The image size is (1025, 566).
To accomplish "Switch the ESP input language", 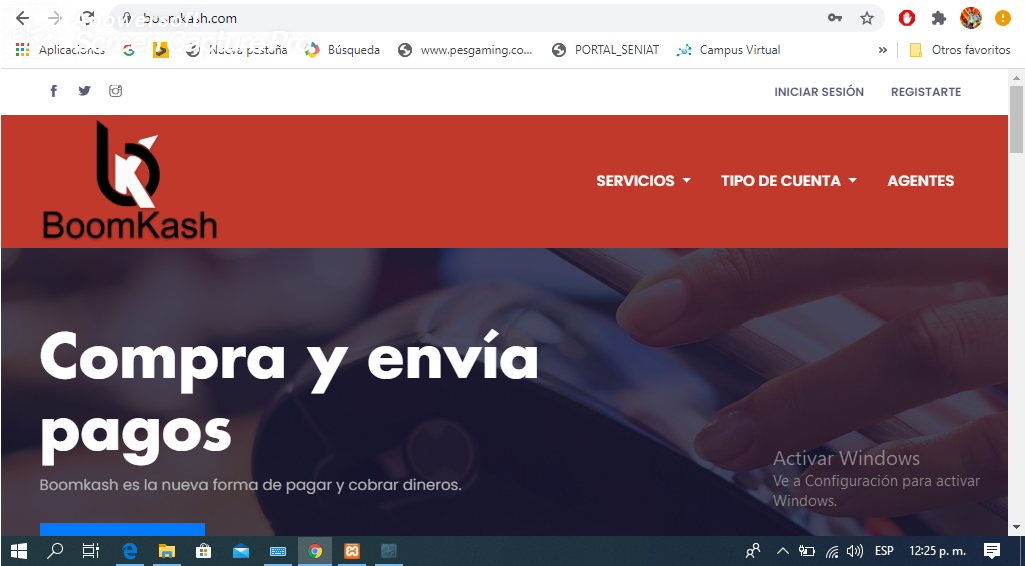I will pyautogui.click(x=884, y=551).
